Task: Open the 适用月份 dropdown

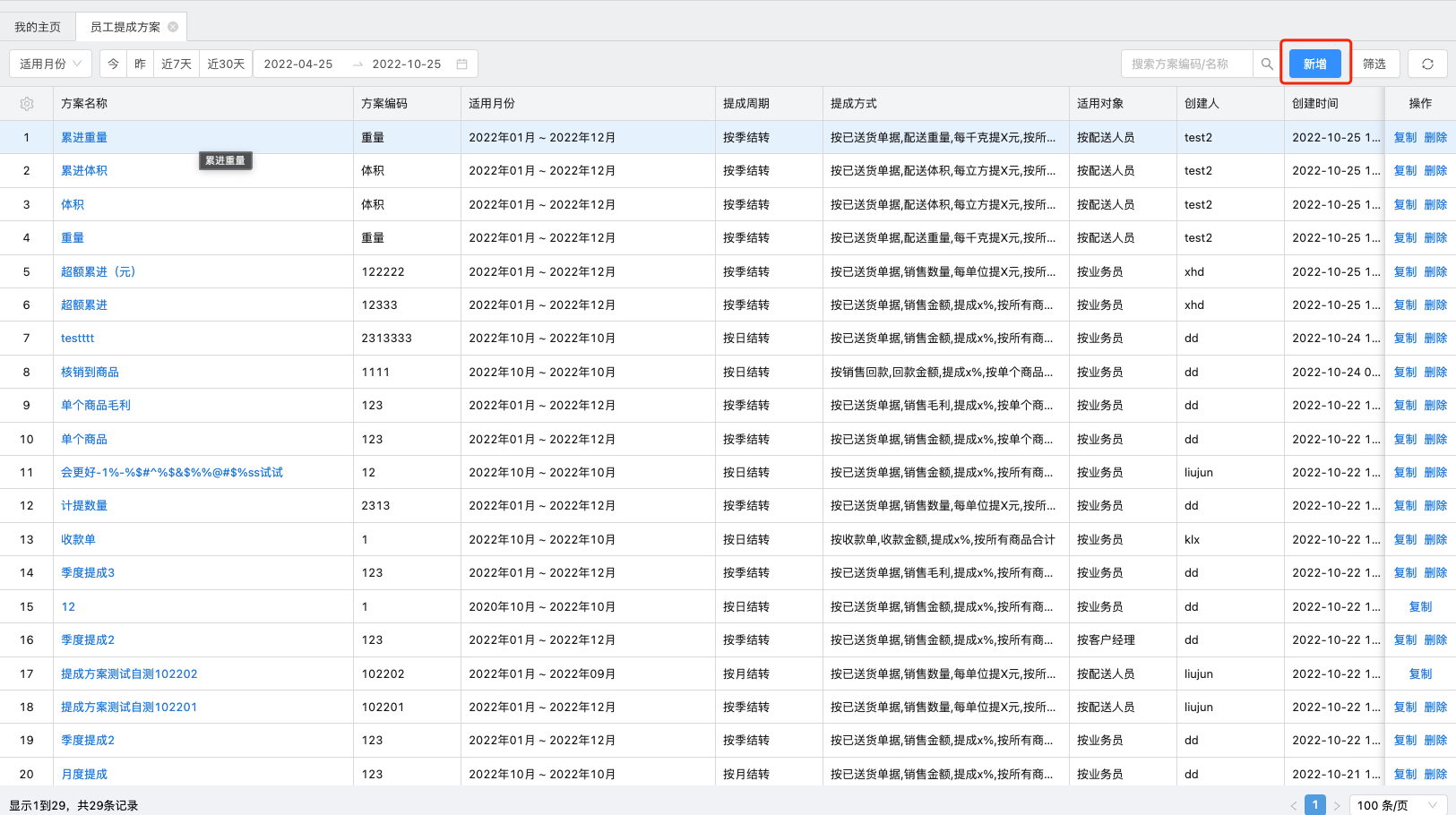Action: point(50,64)
